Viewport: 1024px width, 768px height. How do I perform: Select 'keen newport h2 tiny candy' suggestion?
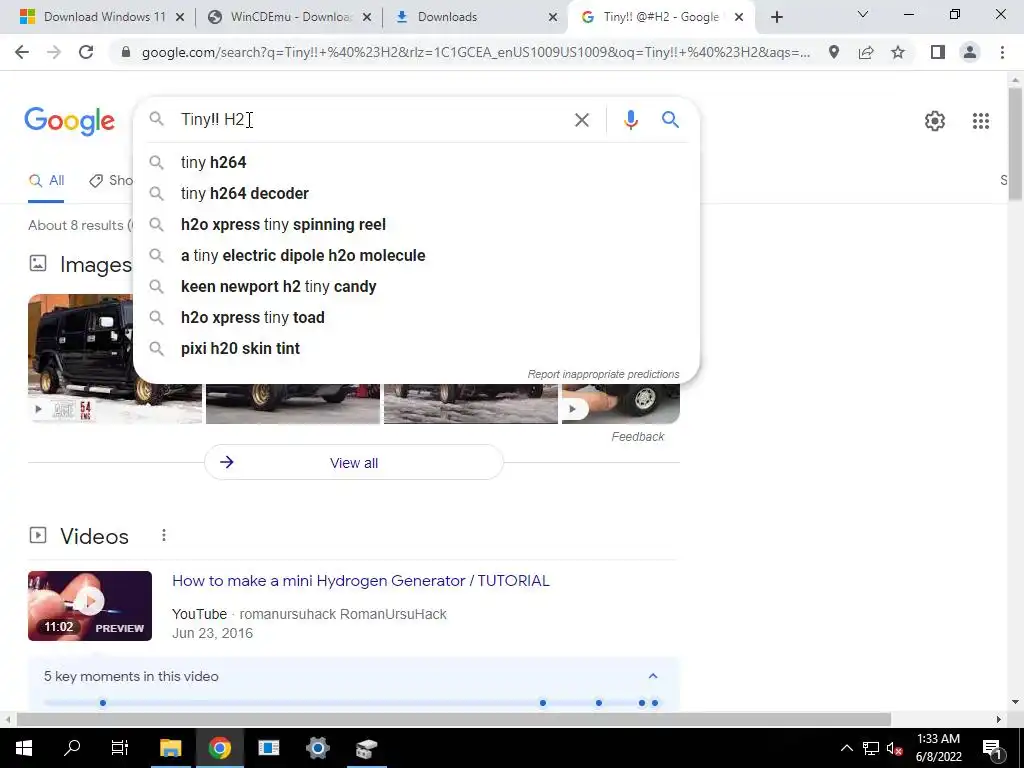tap(416, 286)
